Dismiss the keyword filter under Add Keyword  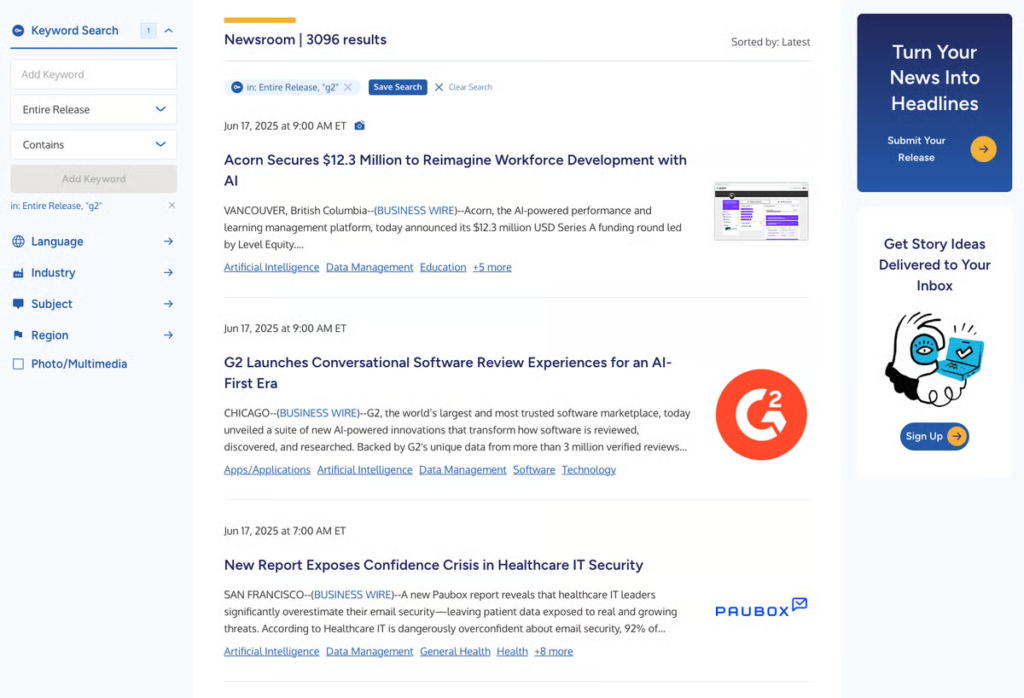coord(170,206)
